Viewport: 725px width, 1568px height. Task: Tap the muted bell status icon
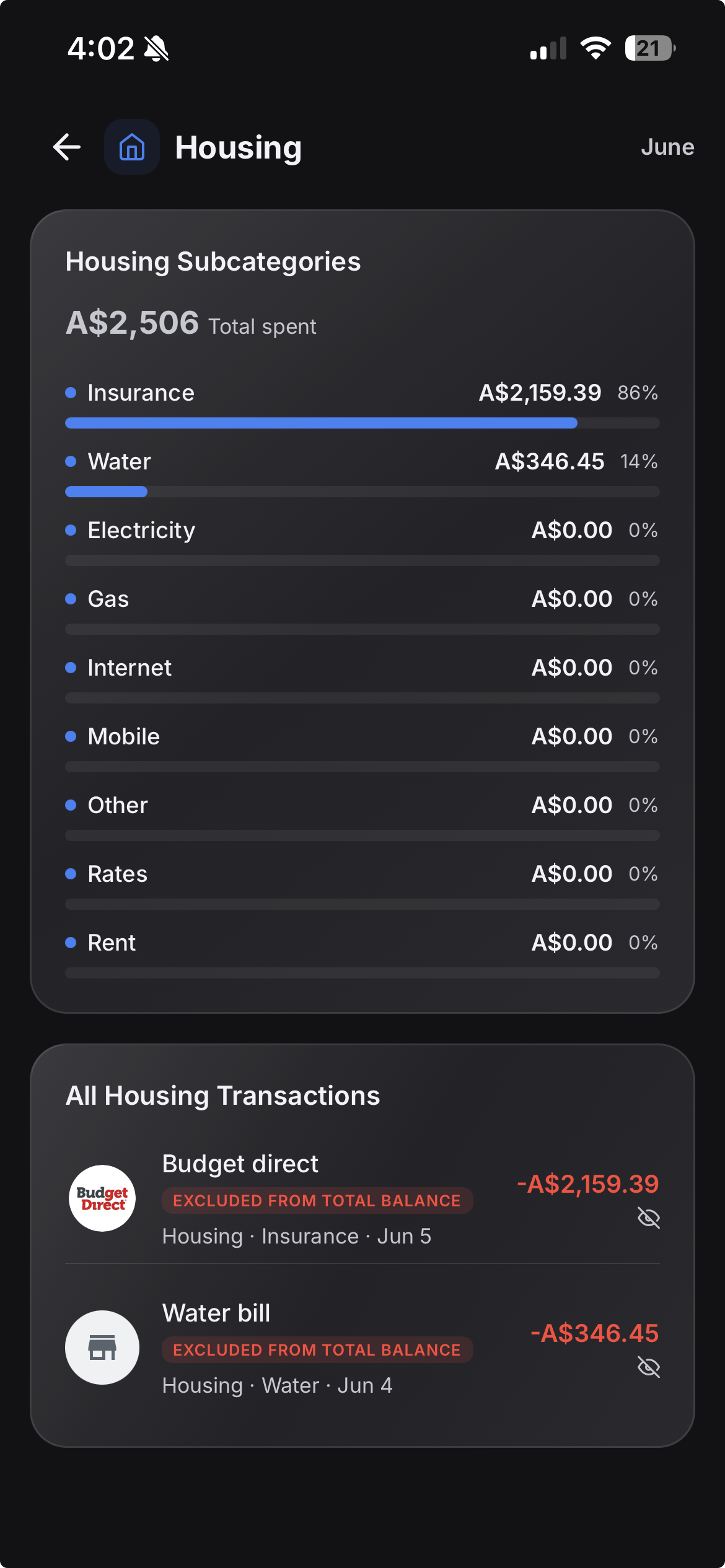(157, 48)
